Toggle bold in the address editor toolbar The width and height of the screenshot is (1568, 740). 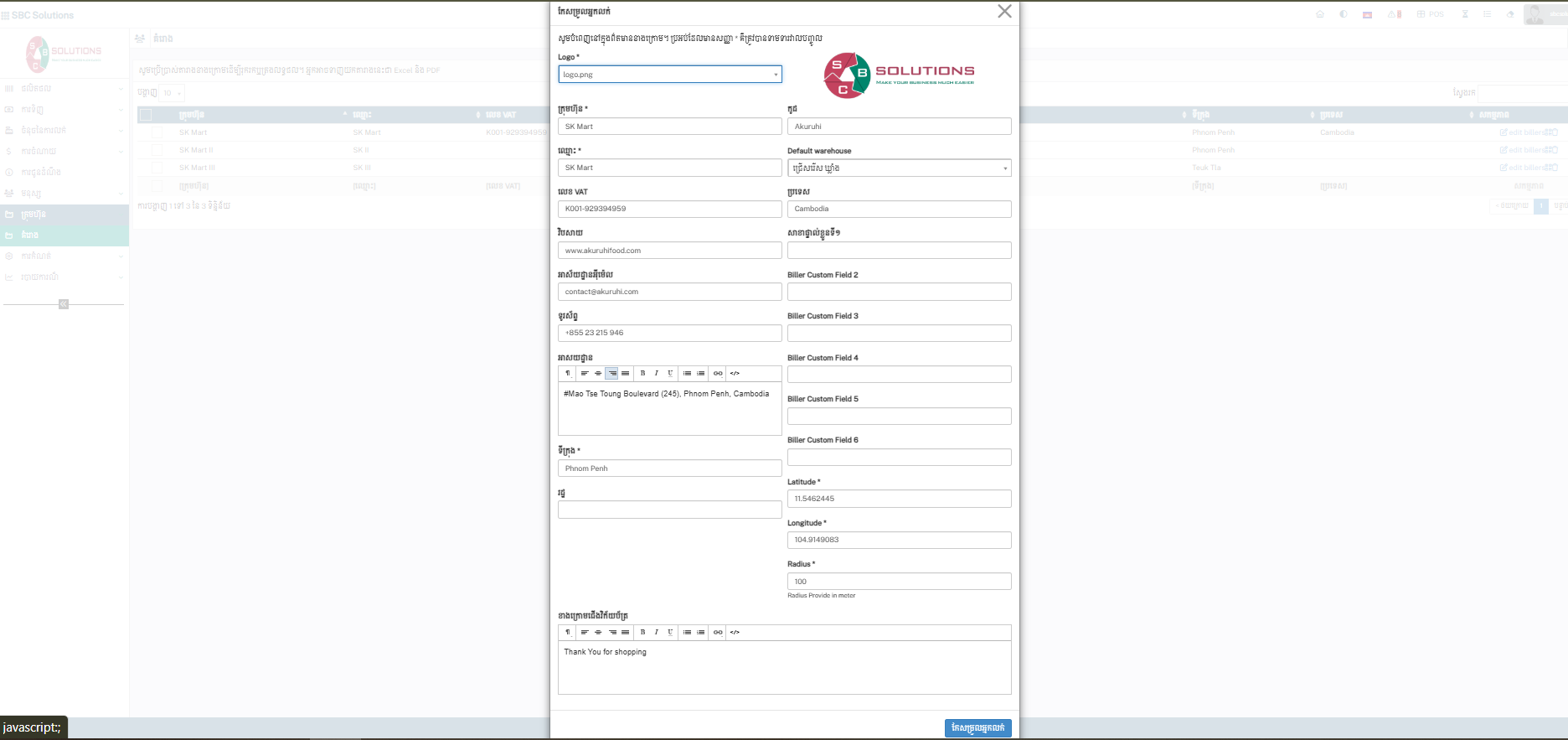tap(642, 374)
